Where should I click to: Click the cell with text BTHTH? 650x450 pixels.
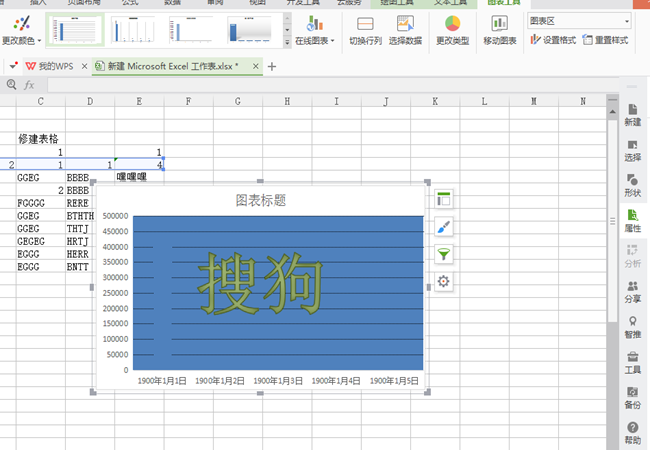coord(80,216)
